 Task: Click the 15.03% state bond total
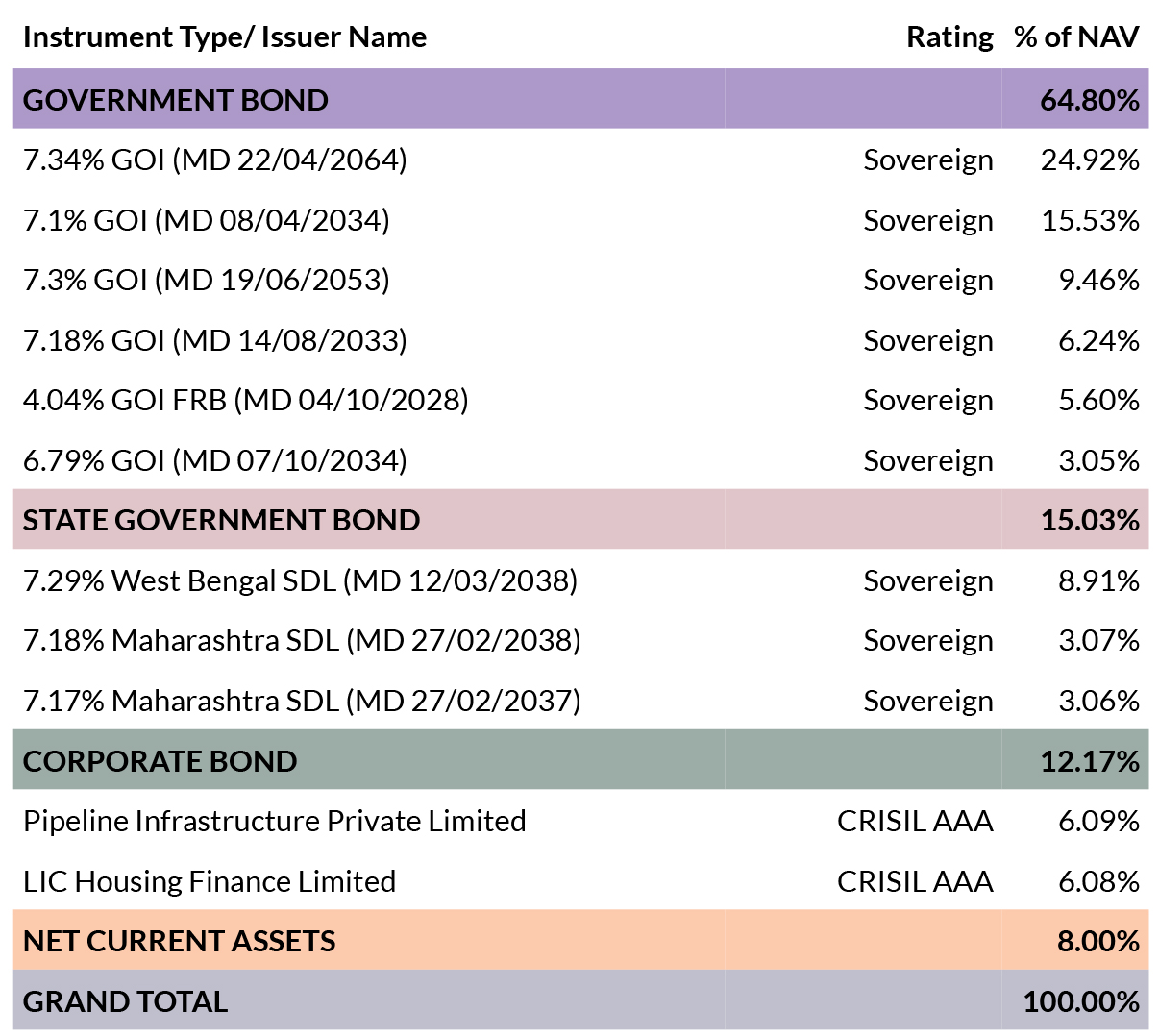1090,520
